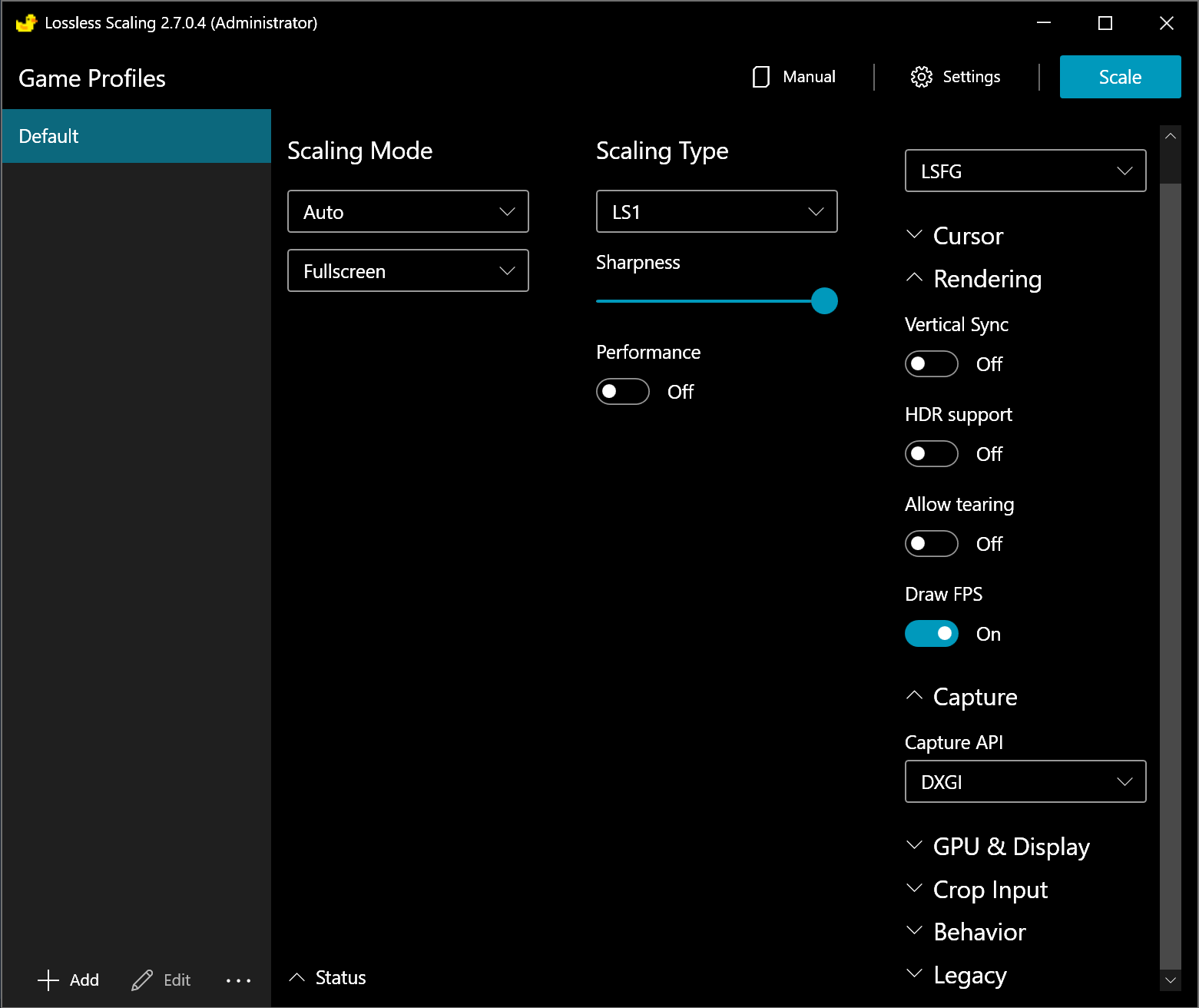Image resolution: width=1199 pixels, height=1008 pixels.
Task: Open the DXGI Capture API dropdown
Action: point(1025,781)
